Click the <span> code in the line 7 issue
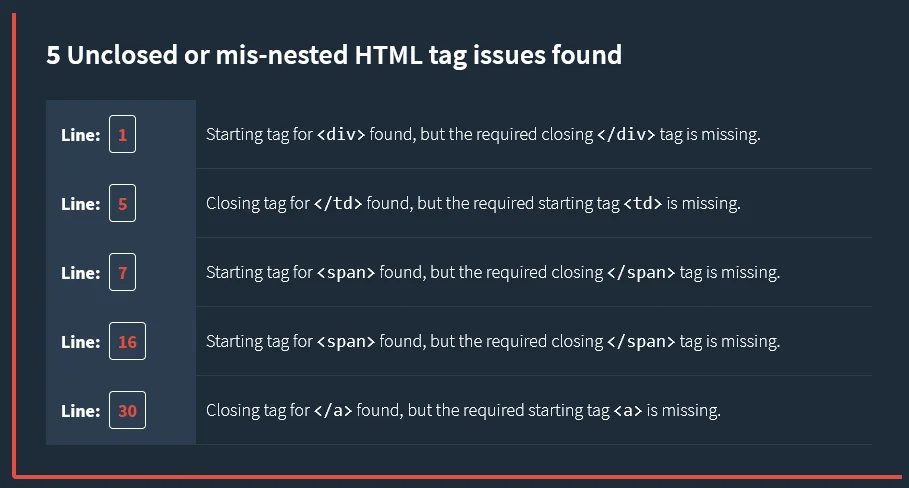 pyautogui.click(x=346, y=273)
